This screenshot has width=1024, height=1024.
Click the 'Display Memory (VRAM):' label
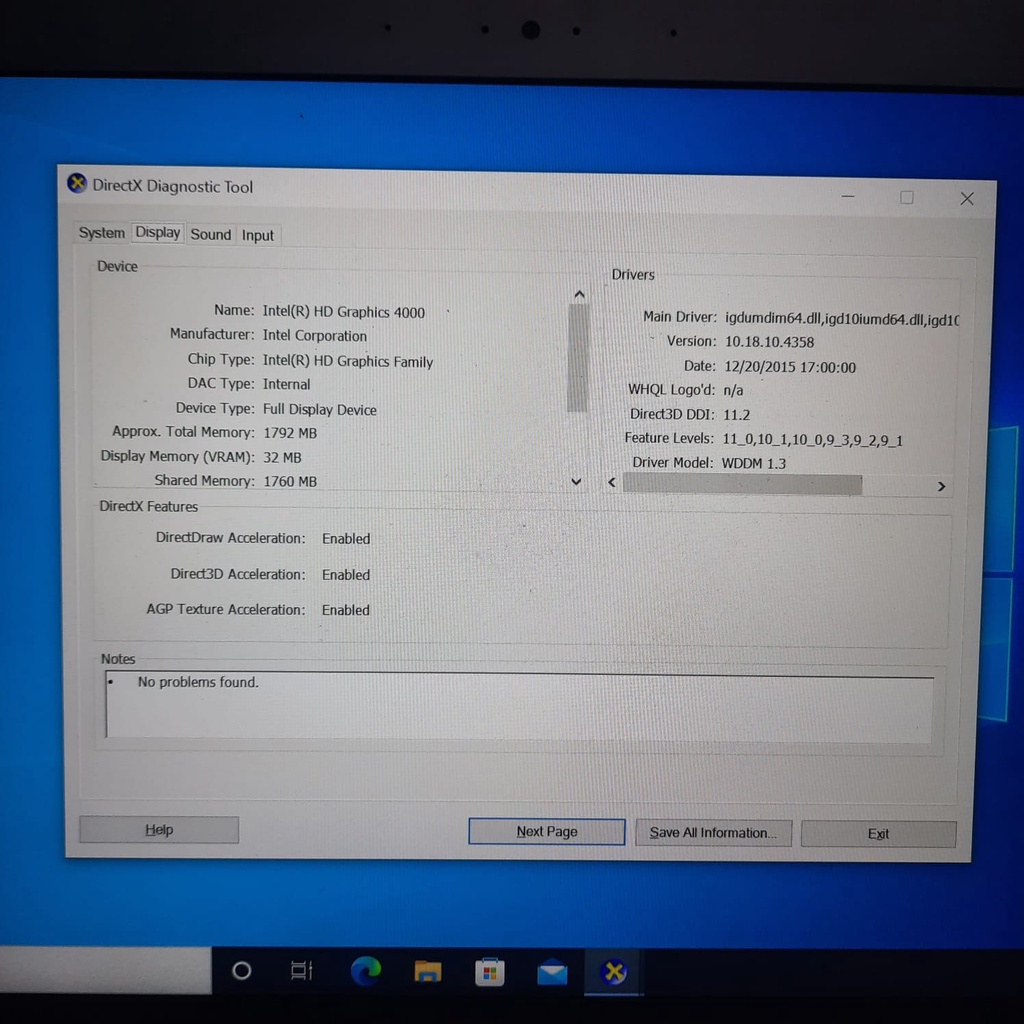point(177,456)
